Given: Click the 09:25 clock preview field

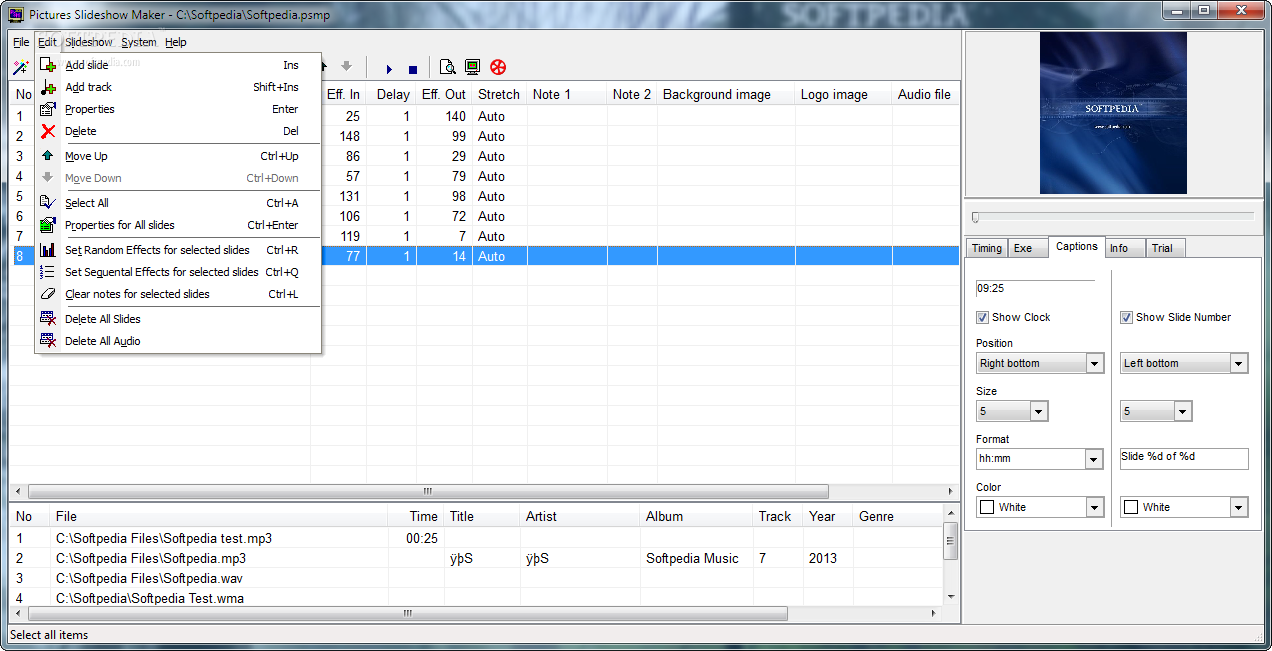Looking at the screenshot, I should 1036,287.
